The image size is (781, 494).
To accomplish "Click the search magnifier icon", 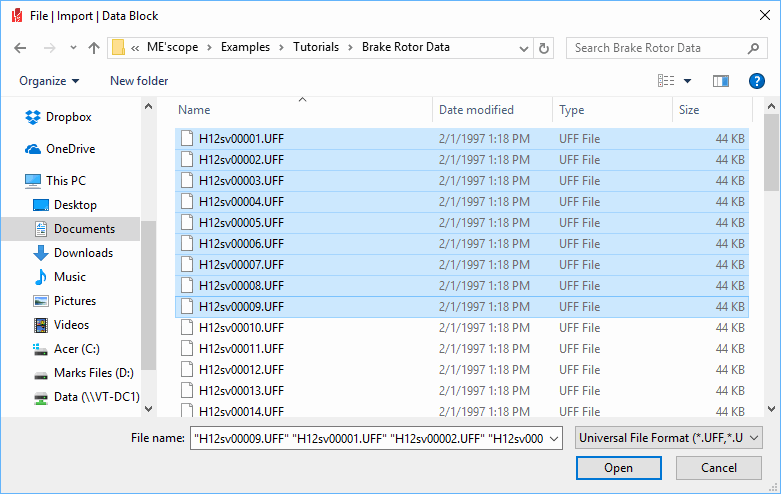I will 754,48.
